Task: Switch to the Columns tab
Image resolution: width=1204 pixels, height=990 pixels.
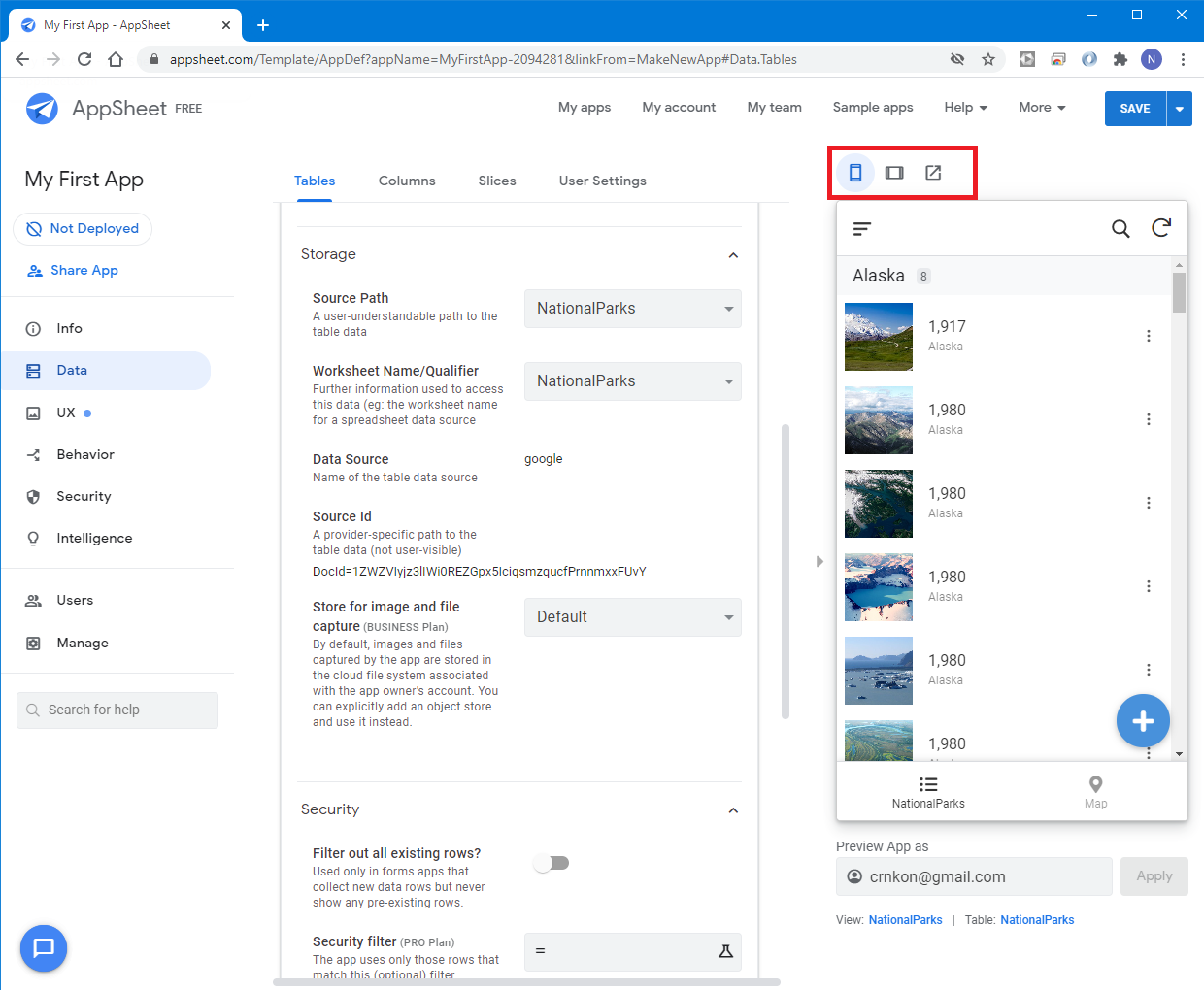Action: click(x=407, y=181)
